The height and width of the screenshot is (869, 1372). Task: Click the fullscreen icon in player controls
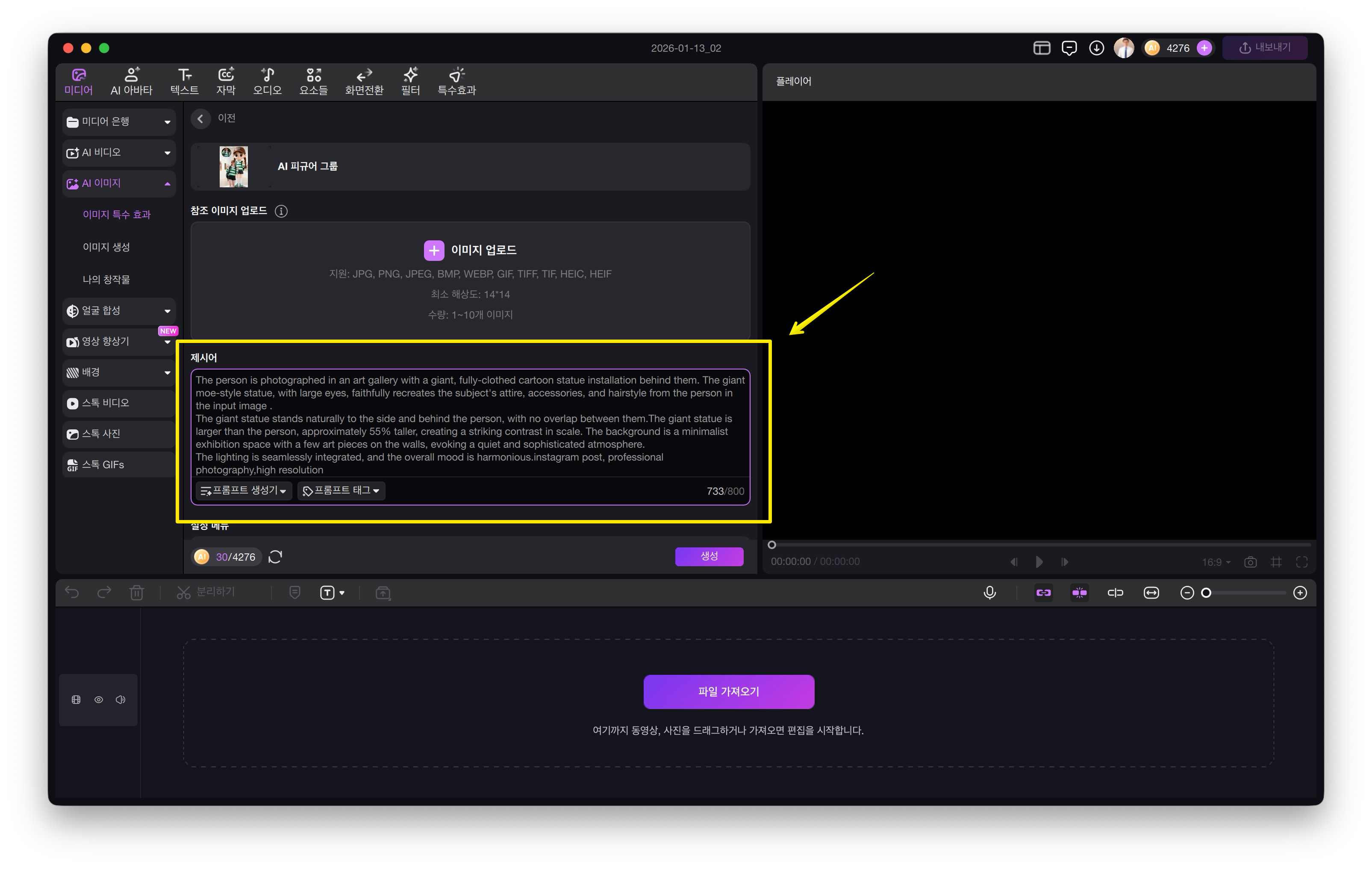(x=1302, y=562)
